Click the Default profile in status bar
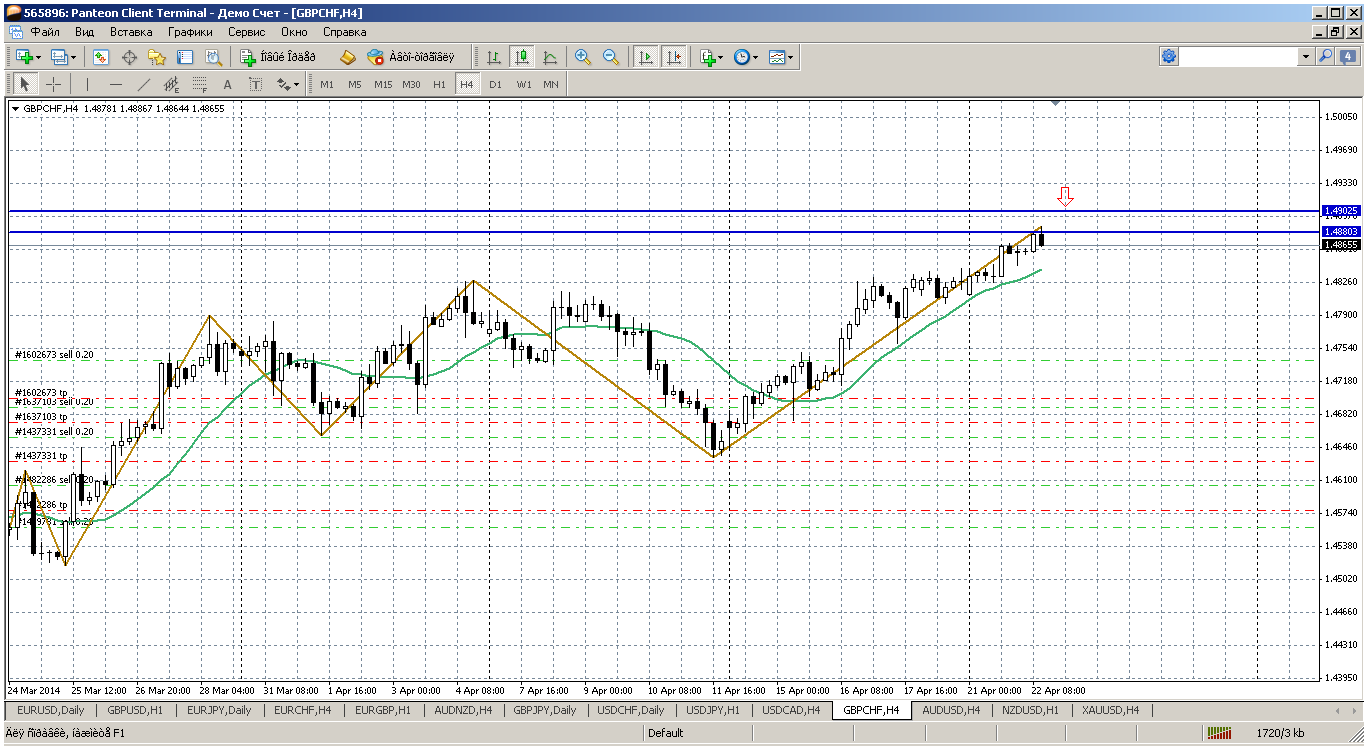 (x=666, y=733)
